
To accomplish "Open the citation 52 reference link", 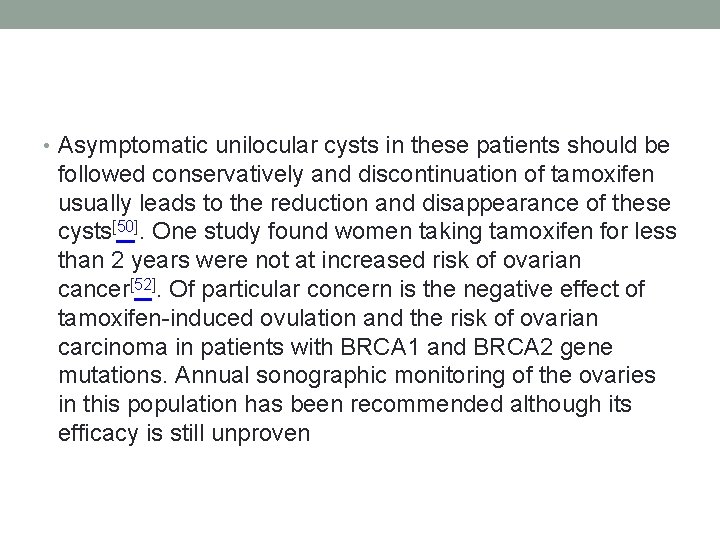I will click(x=143, y=285).
